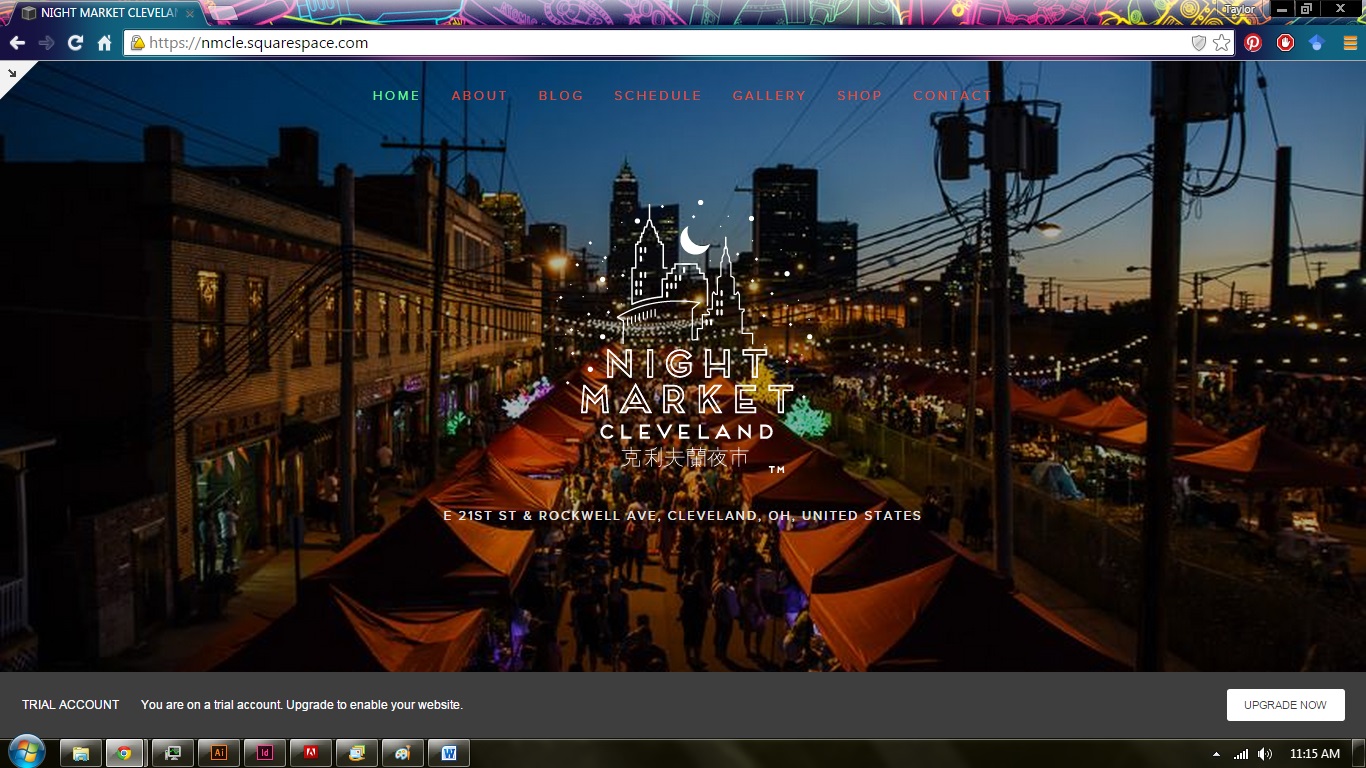Go back to the previous page
The image size is (1366, 768).
point(17,43)
